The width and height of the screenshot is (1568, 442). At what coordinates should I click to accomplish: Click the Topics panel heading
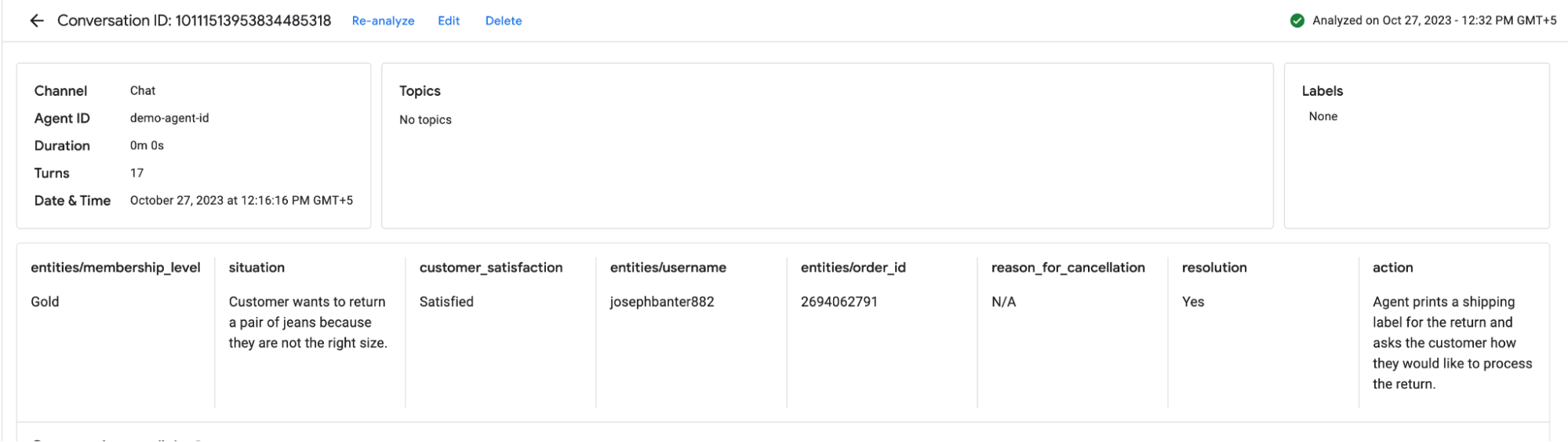tap(420, 91)
